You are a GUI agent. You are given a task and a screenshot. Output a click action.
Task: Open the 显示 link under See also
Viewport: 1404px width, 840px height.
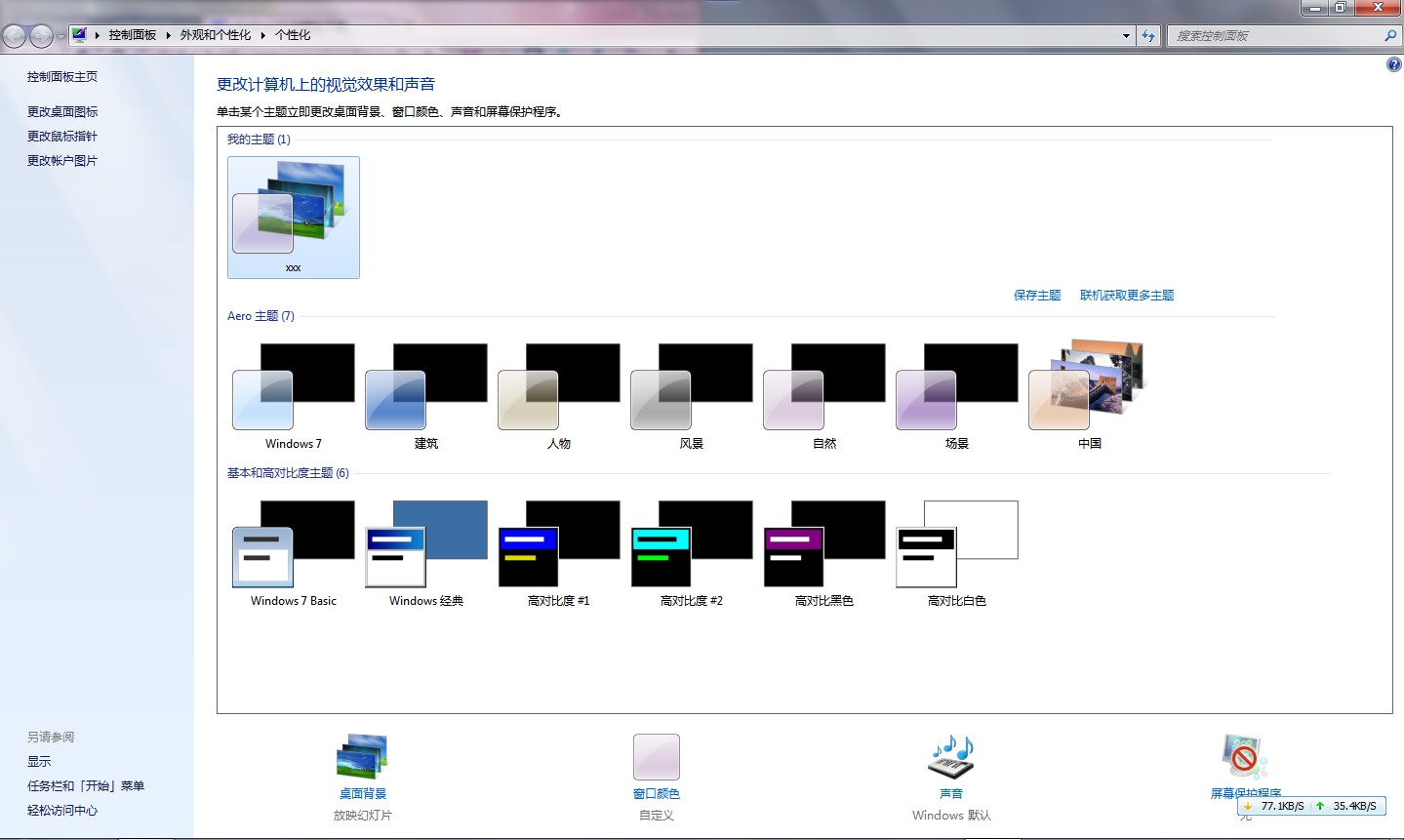[x=39, y=762]
